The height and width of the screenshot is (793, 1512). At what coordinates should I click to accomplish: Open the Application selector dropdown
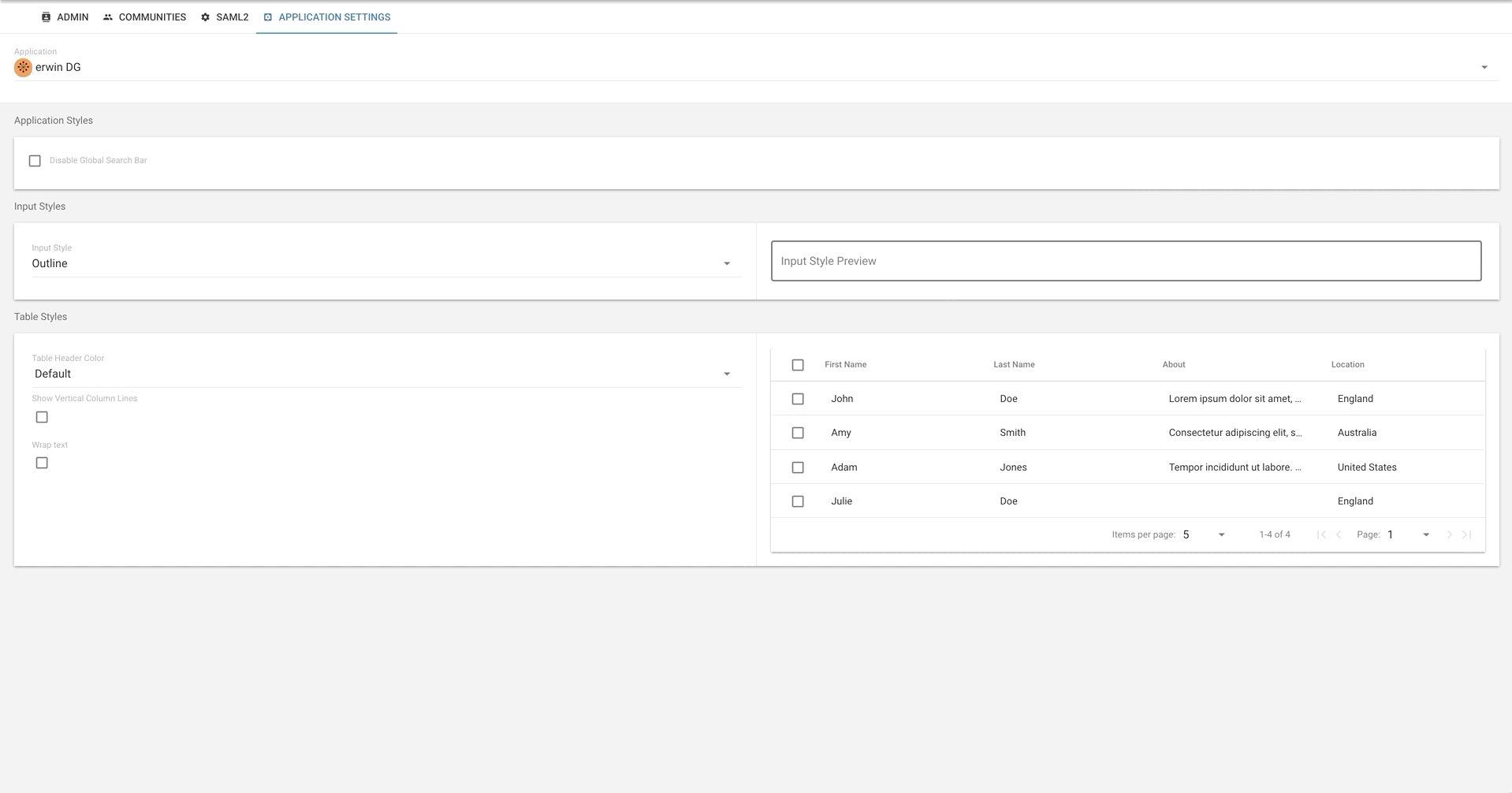click(x=755, y=67)
